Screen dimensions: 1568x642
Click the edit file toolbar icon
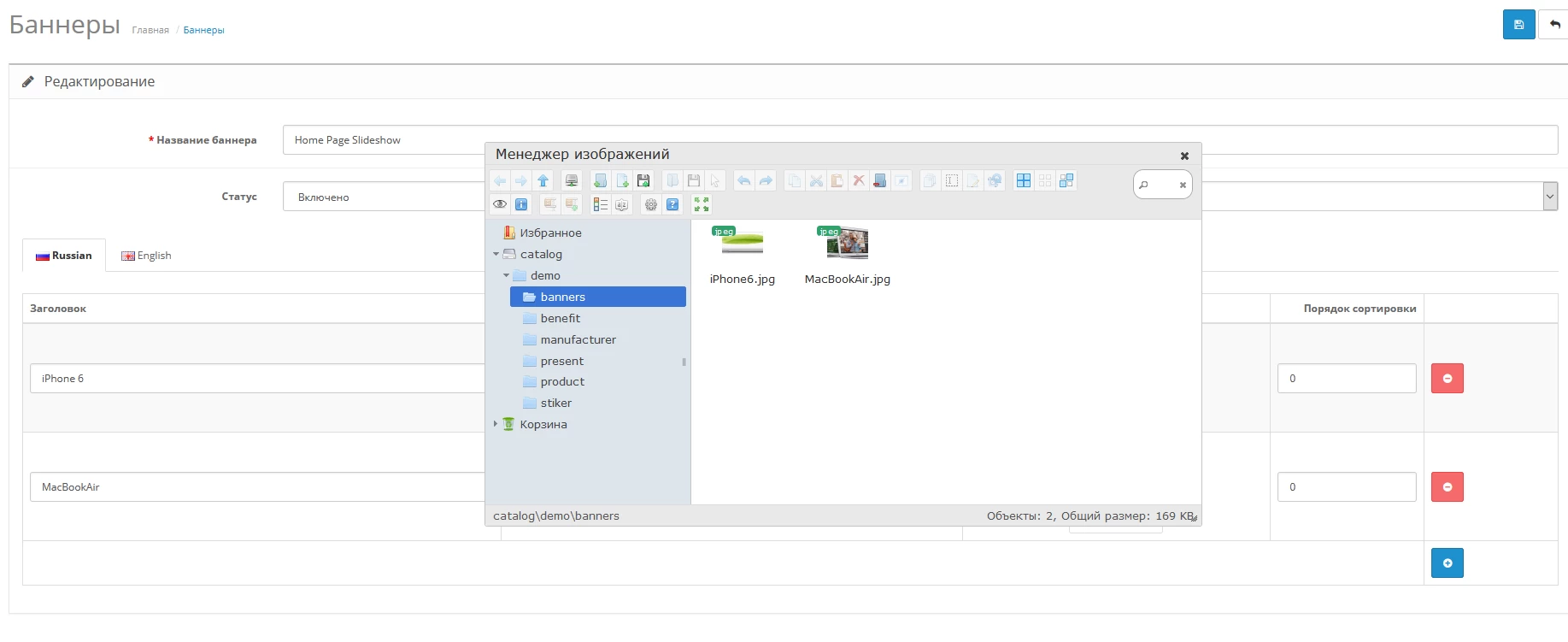click(973, 180)
